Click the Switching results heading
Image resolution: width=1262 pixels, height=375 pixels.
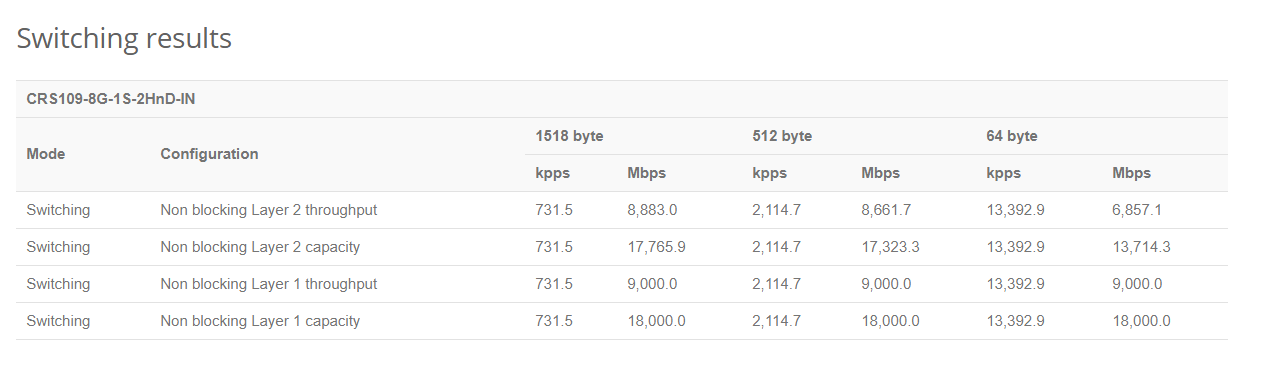tap(124, 39)
